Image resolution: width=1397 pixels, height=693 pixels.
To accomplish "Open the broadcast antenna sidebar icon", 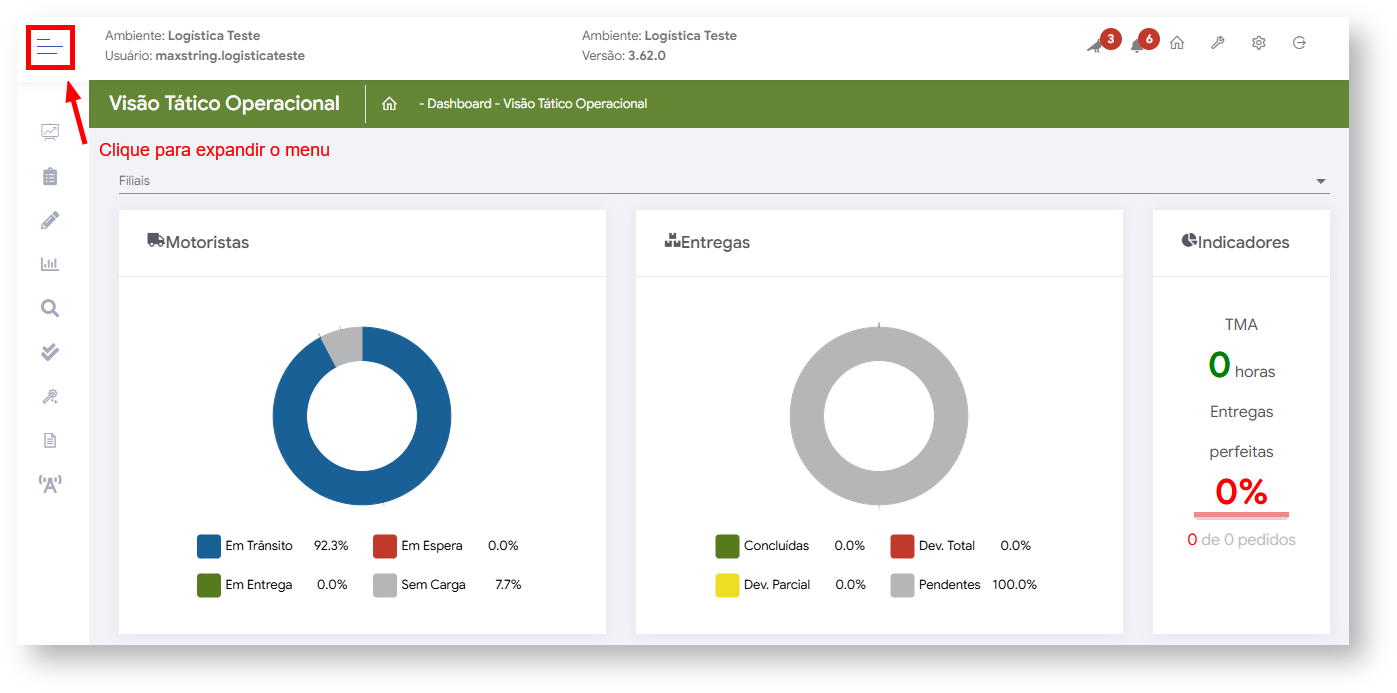I will [50, 484].
